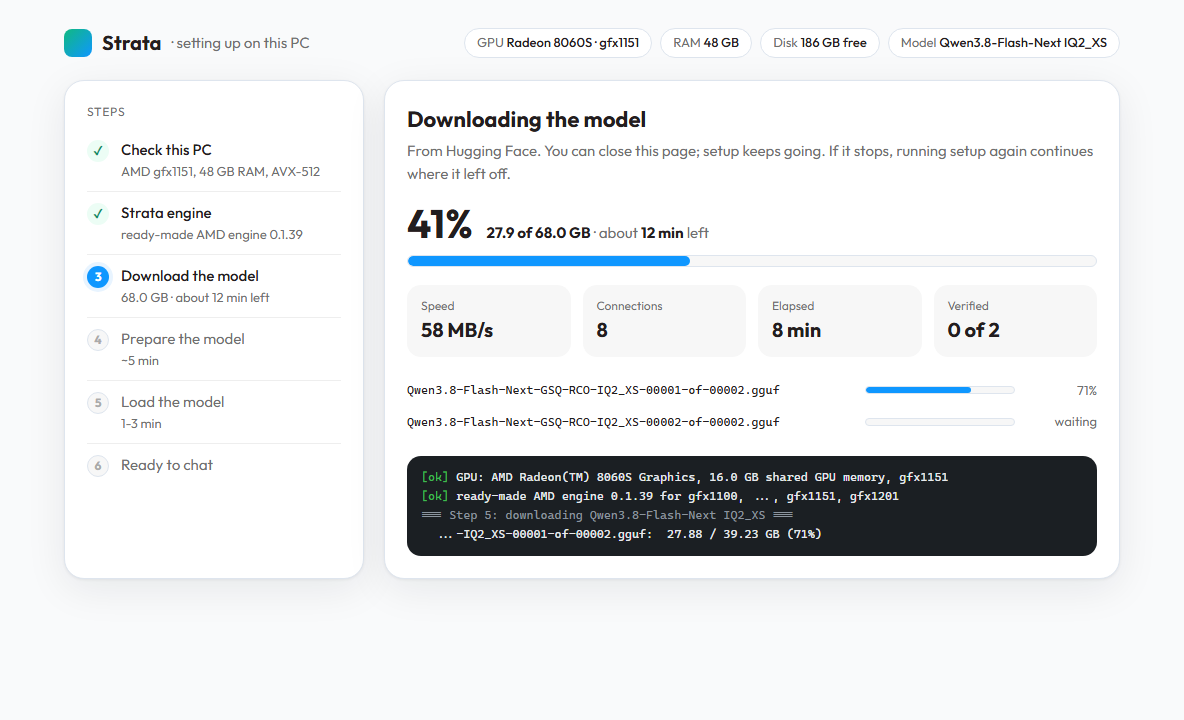Click the Downloading the model heading
Viewport: 1184px width, 720px height.
[x=526, y=119]
